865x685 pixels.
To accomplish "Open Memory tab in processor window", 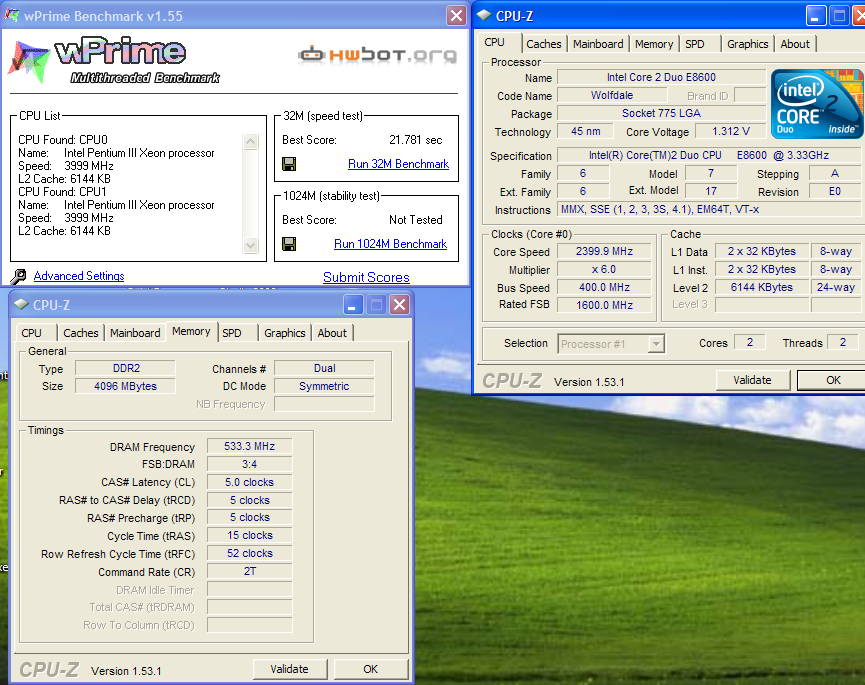I will tap(654, 44).
